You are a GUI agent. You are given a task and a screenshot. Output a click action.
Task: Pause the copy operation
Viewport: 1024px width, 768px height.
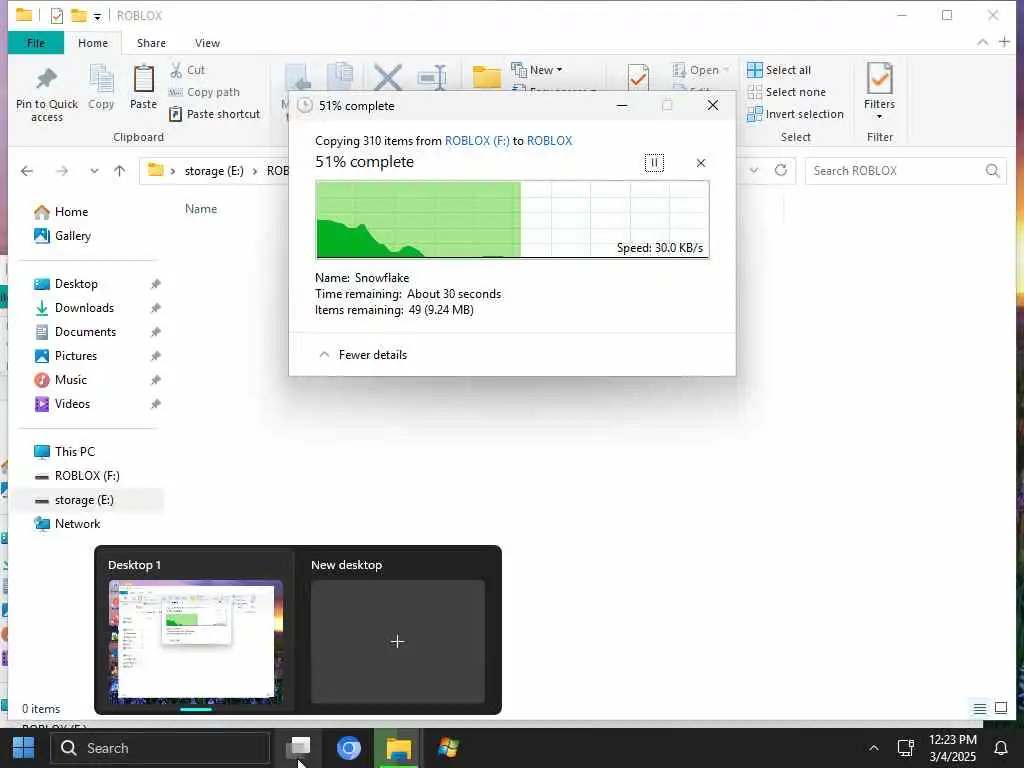coord(654,163)
